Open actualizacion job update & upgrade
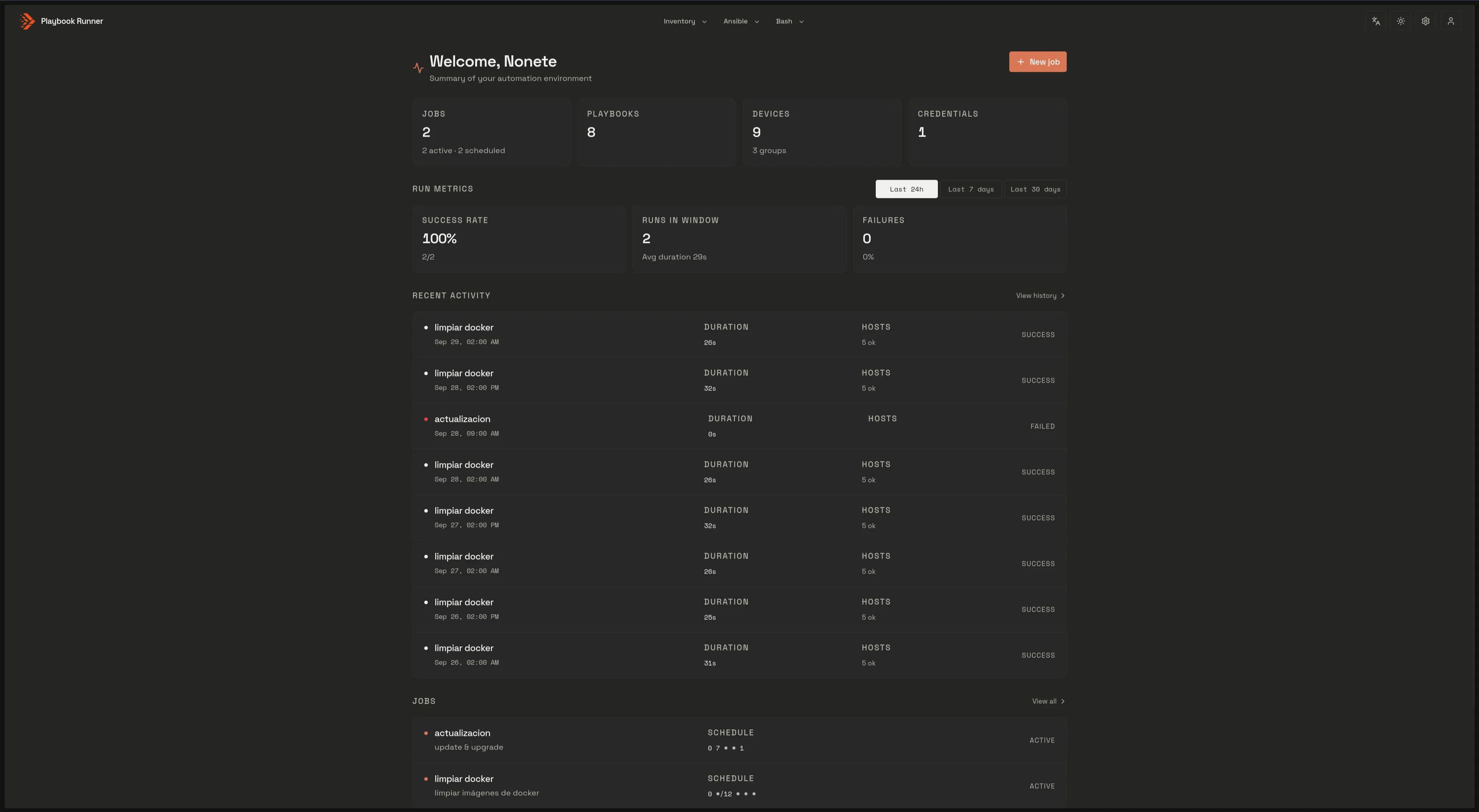Viewport: 1479px width, 812px height. click(x=739, y=740)
